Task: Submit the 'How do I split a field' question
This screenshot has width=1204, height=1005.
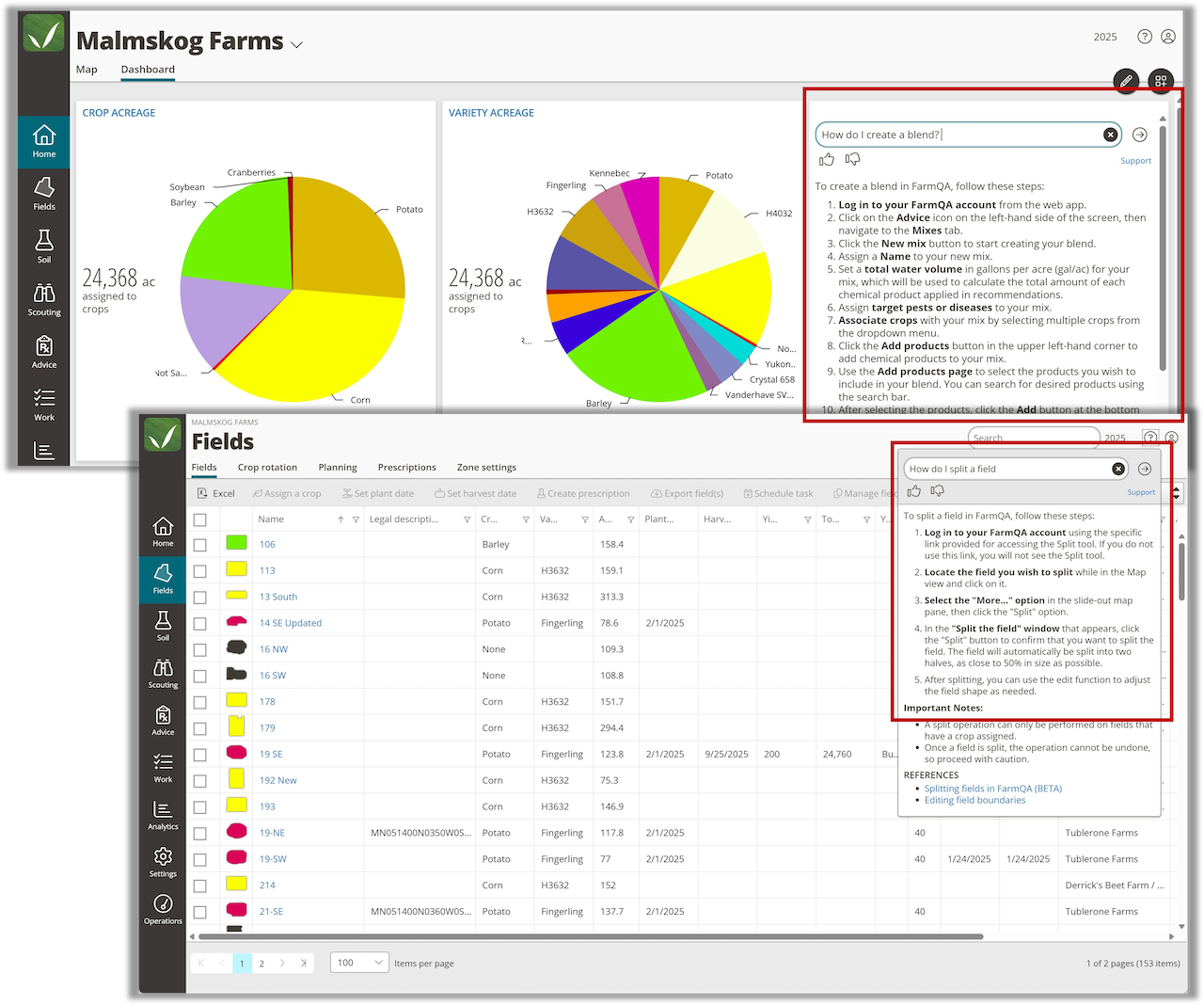Action: point(1145,469)
